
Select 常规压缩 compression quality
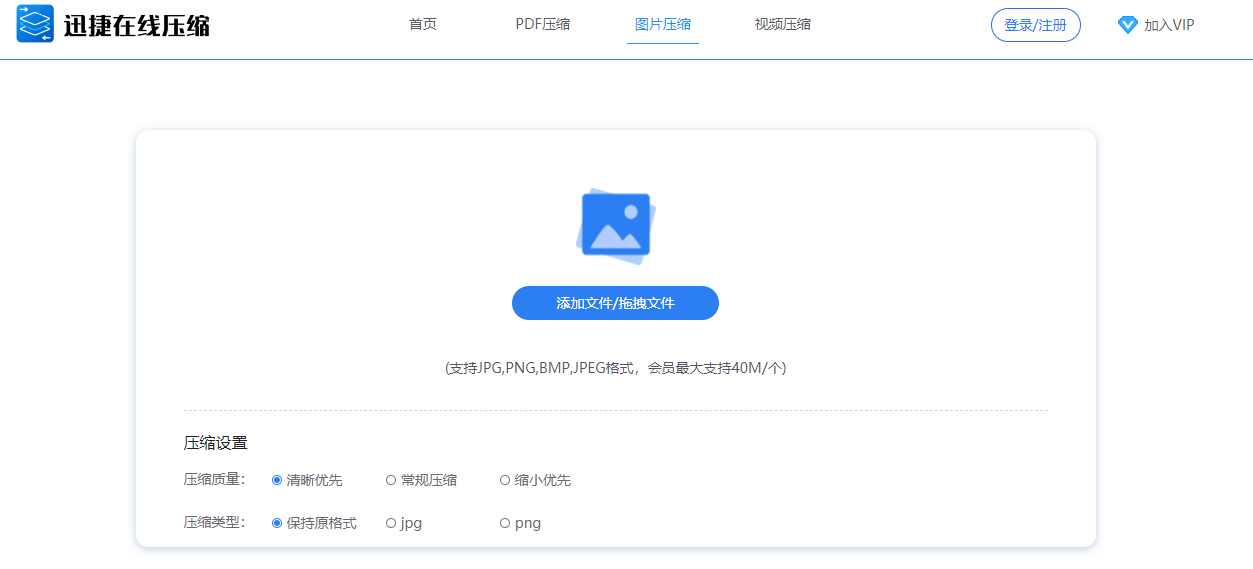pos(421,480)
